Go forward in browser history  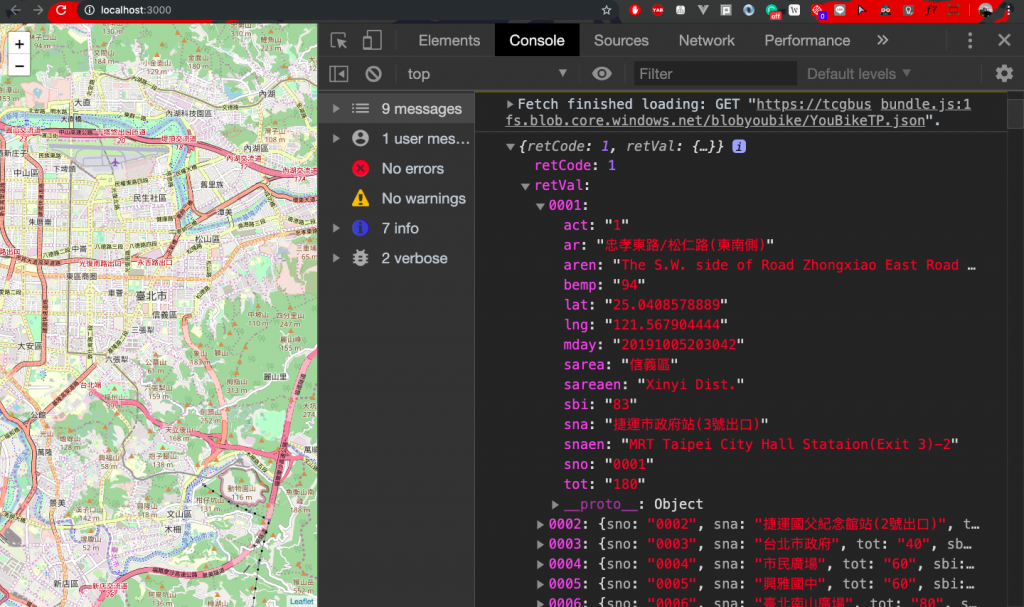38,10
